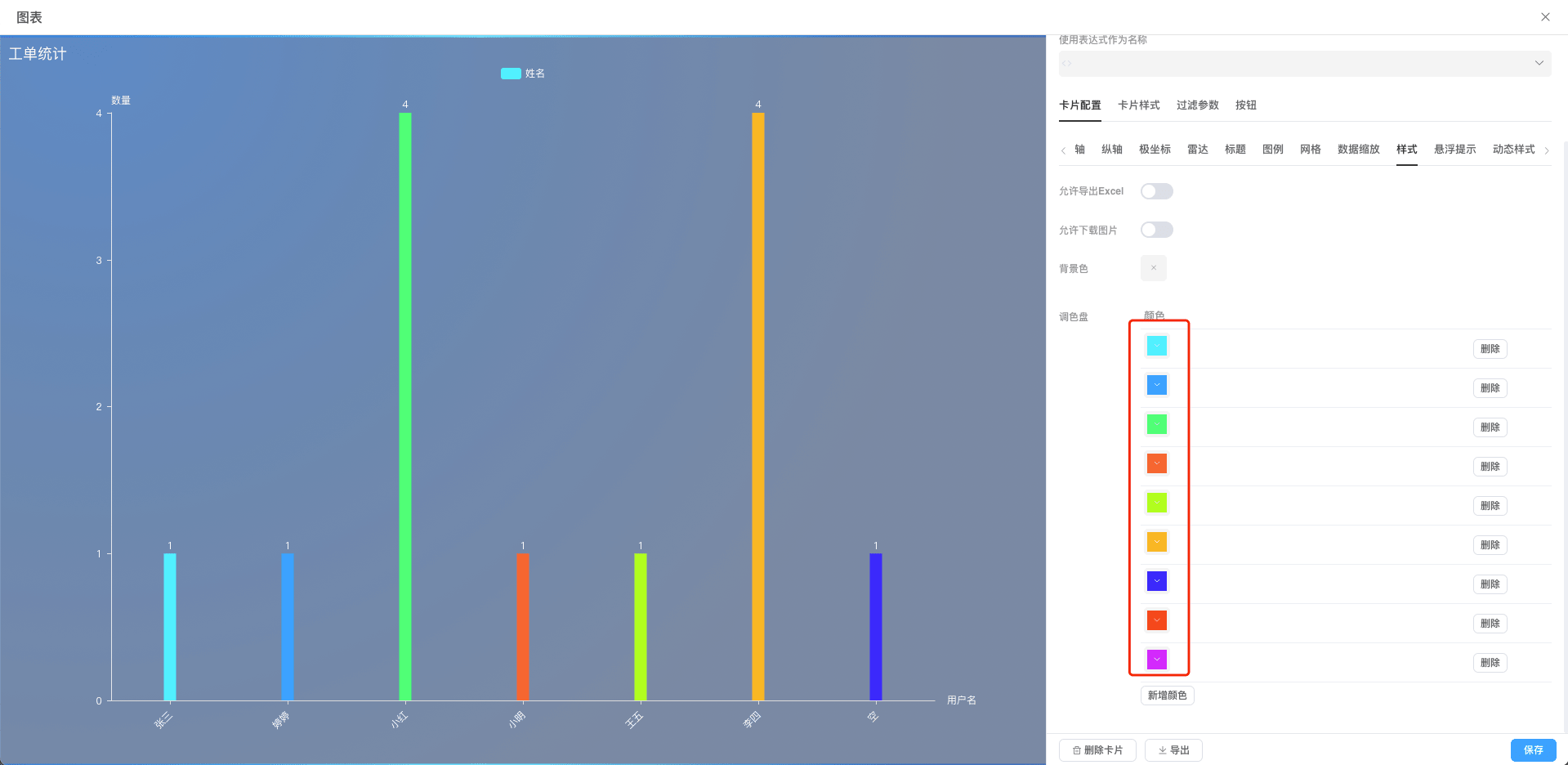Click the right arrow of the tab scroller
The height and width of the screenshot is (765, 1568).
click(x=1547, y=150)
